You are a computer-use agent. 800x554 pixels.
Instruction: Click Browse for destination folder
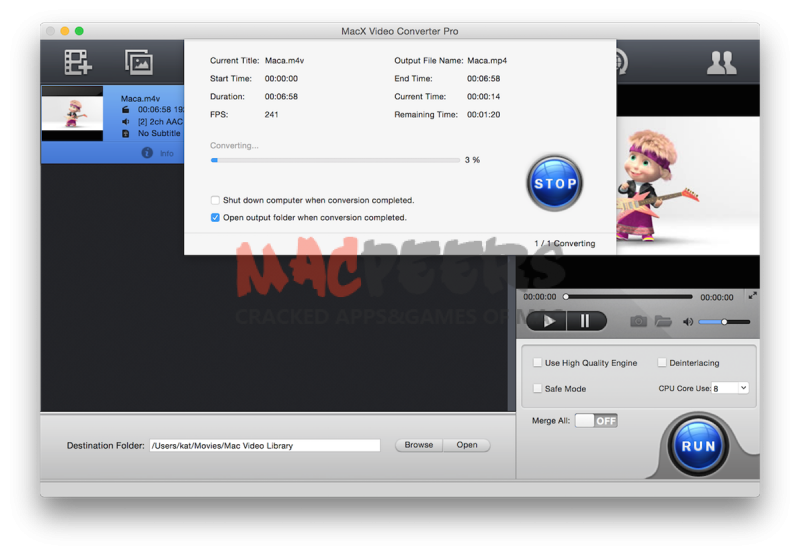[419, 445]
